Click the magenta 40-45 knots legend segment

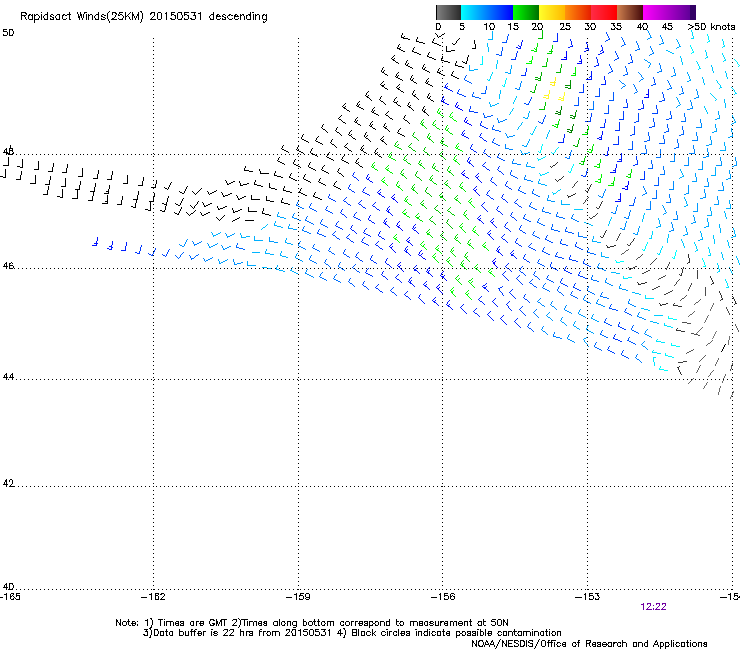656,12
